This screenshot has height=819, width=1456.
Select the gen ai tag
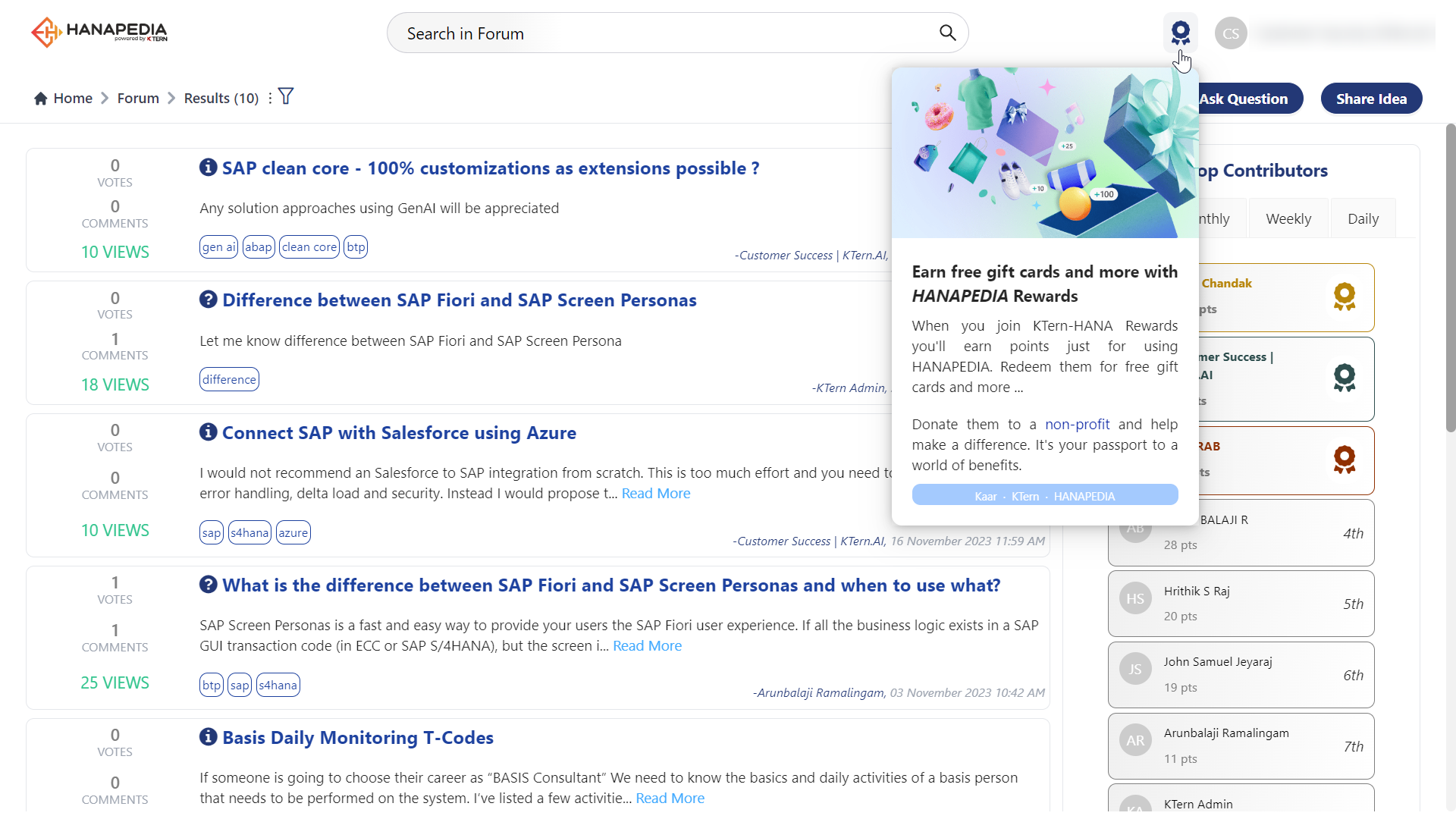click(218, 247)
